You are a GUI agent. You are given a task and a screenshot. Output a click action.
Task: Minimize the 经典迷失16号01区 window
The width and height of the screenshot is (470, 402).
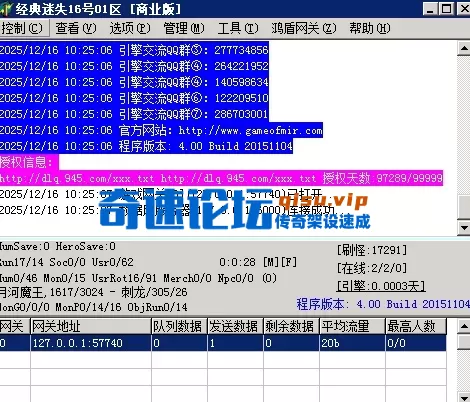[430, 9]
